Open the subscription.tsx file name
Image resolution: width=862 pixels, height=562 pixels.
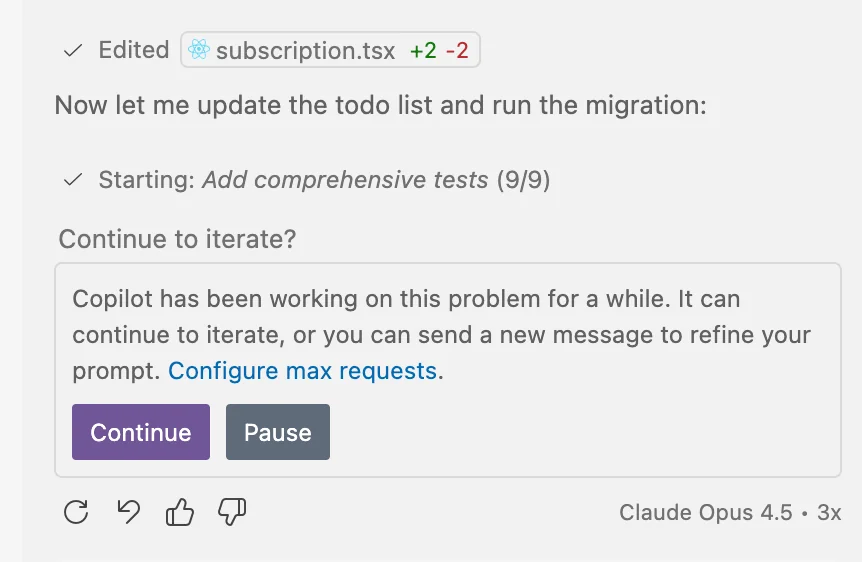point(305,50)
